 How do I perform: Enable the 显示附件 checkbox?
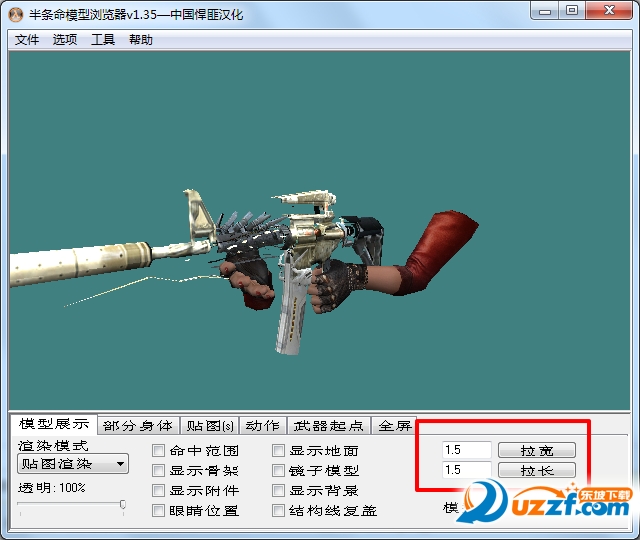click(x=158, y=491)
